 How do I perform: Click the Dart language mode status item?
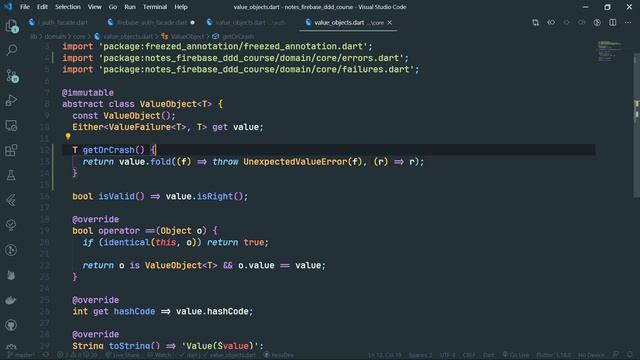coord(488,355)
